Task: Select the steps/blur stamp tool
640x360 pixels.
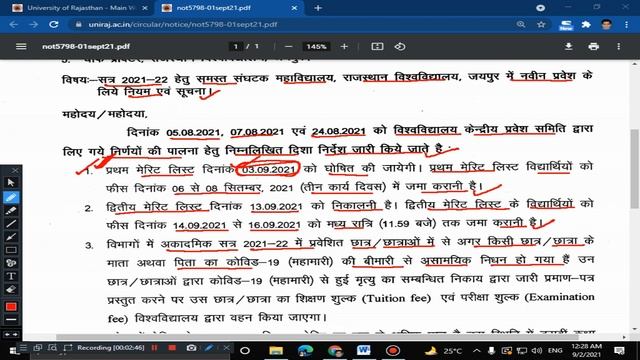Action: [x=11, y=263]
